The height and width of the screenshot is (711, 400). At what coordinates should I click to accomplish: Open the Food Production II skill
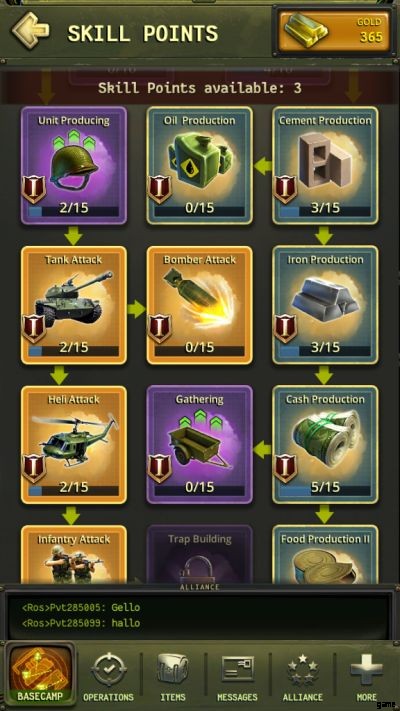point(325,555)
